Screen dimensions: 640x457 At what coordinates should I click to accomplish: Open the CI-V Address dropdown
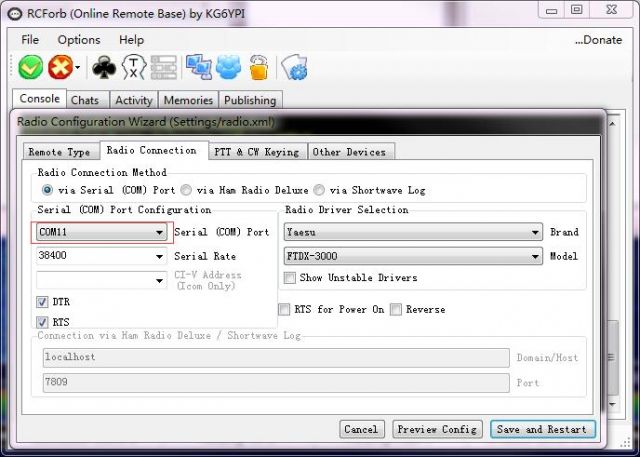point(102,280)
